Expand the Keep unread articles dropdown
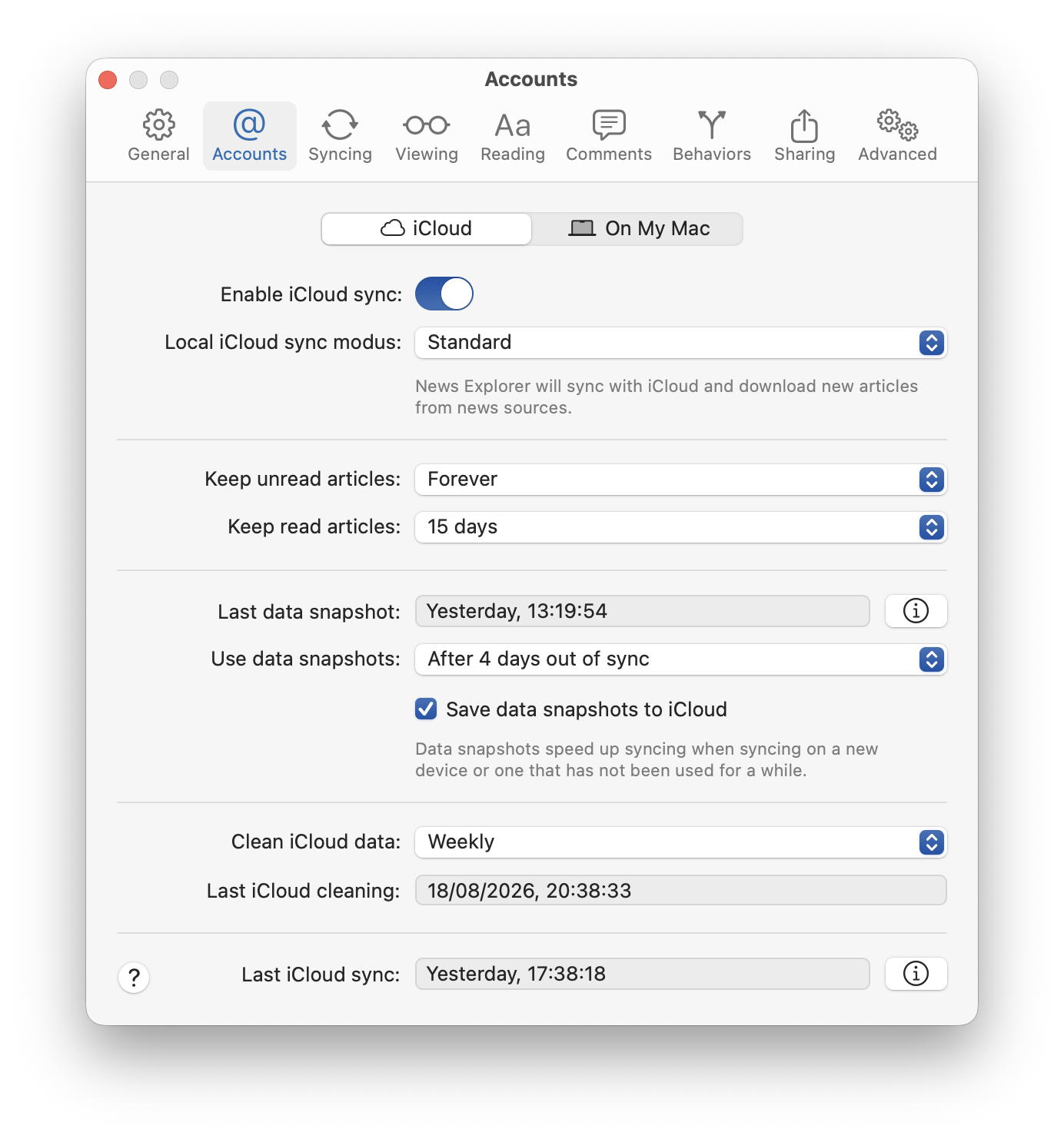The image size is (1064, 1139). 681,480
